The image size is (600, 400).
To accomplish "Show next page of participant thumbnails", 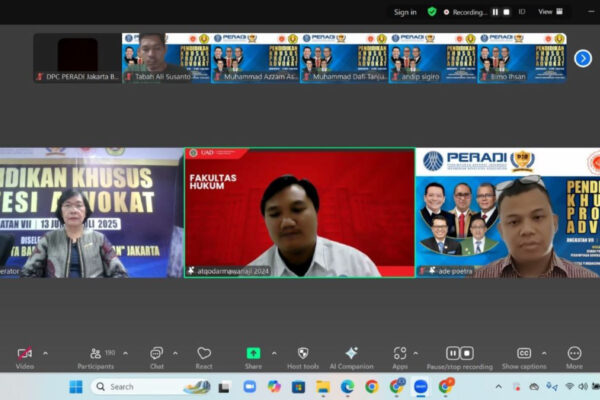I will 583,59.
